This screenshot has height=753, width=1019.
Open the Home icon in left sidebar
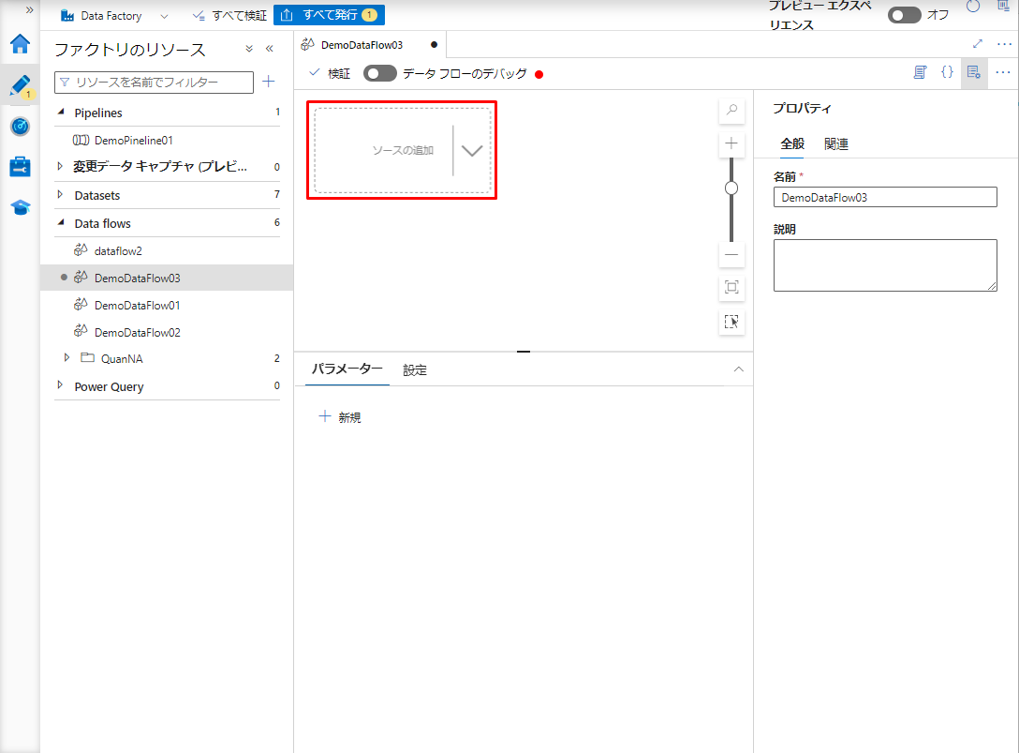pyautogui.click(x=20, y=44)
